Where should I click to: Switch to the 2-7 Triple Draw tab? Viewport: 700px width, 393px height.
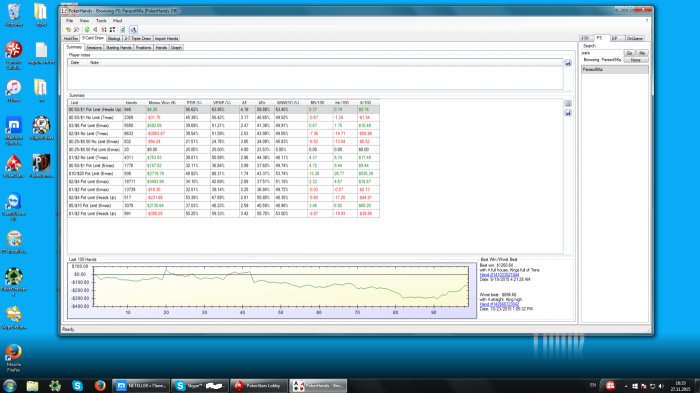[x=138, y=39]
